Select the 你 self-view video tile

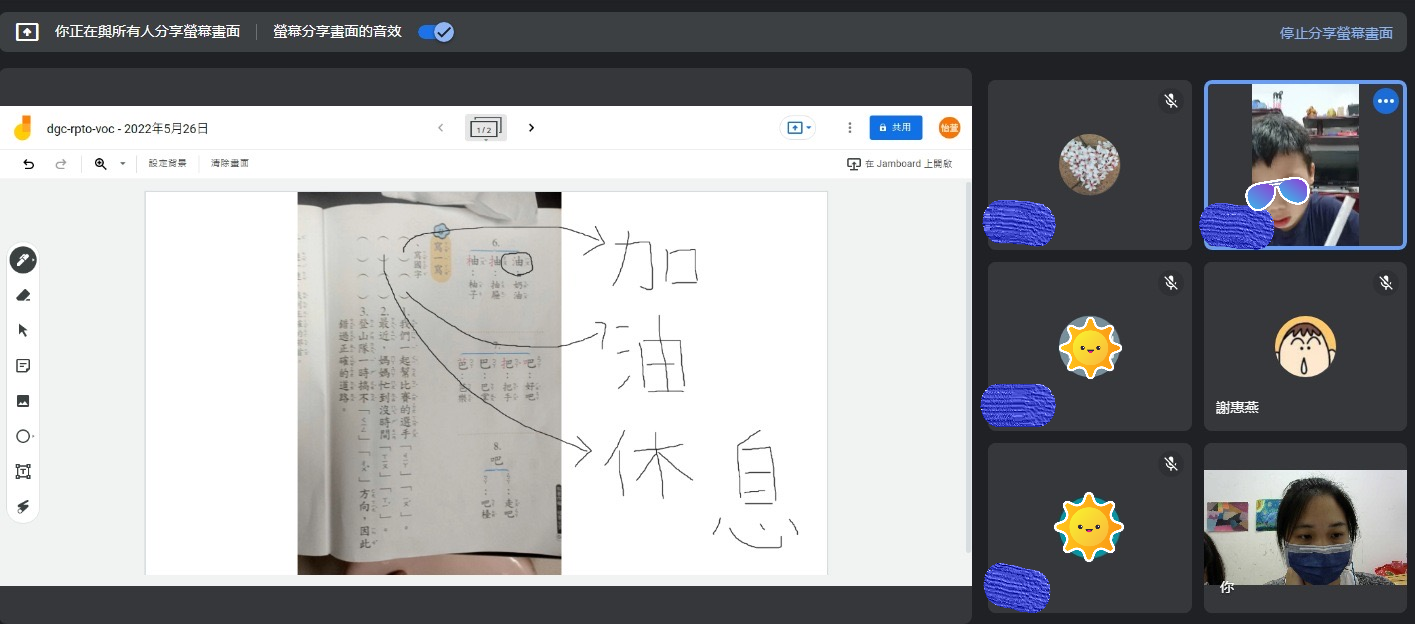pos(1305,528)
